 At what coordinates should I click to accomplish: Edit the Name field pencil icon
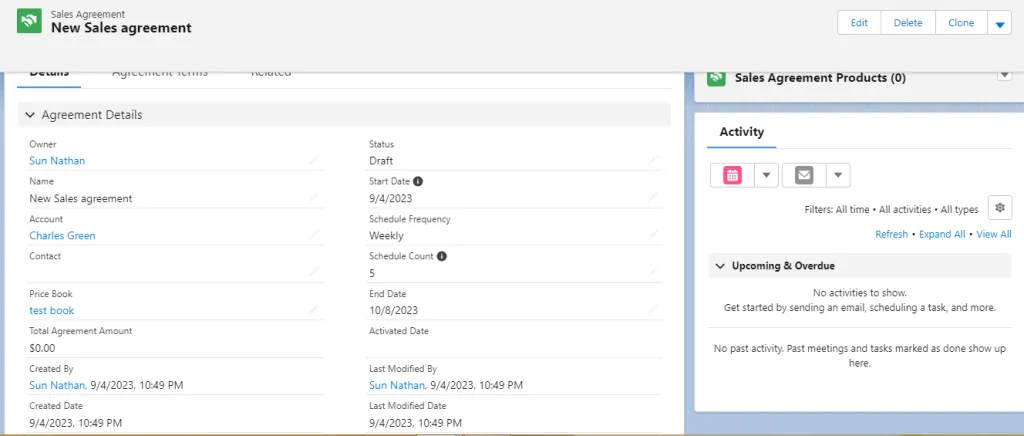point(313,197)
